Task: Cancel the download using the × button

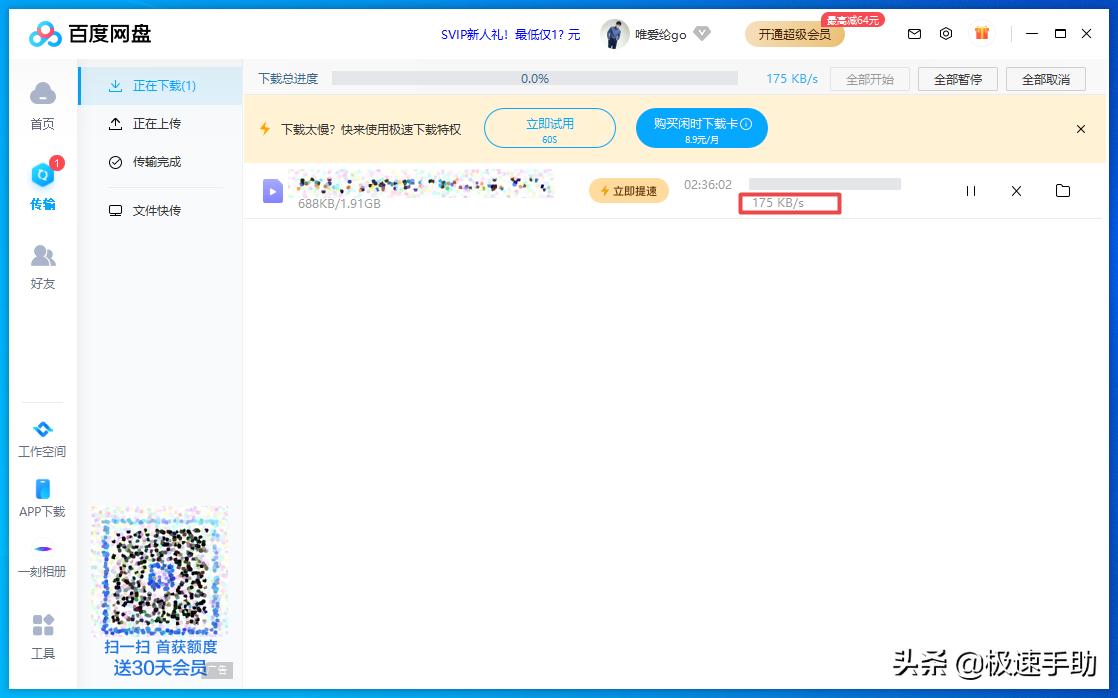Action: point(1016,190)
